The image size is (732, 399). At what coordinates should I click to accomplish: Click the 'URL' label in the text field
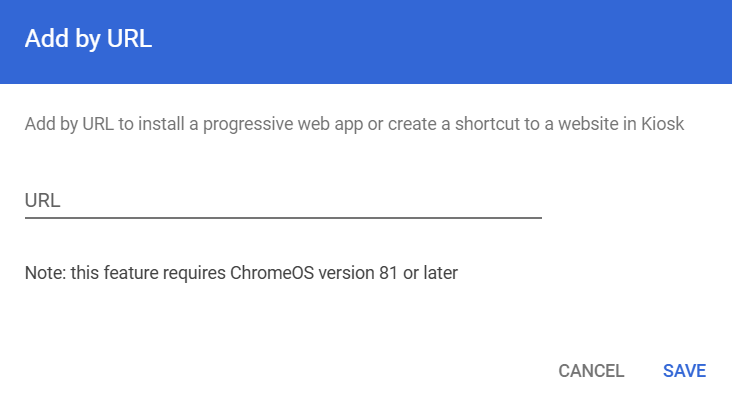[42, 201]
